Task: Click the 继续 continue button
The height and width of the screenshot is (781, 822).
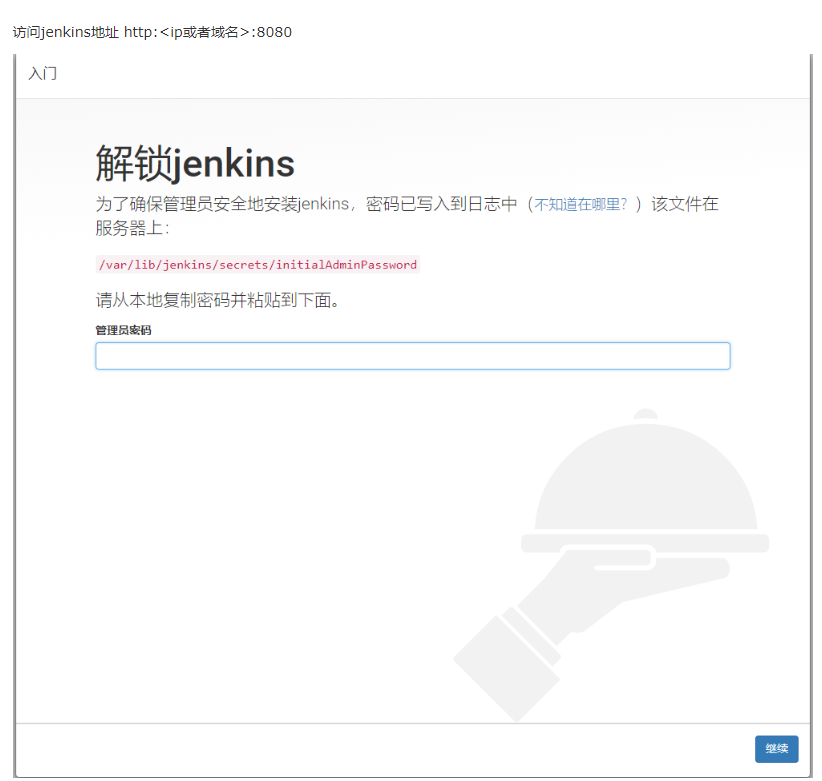Action: [x=776, y=749]
